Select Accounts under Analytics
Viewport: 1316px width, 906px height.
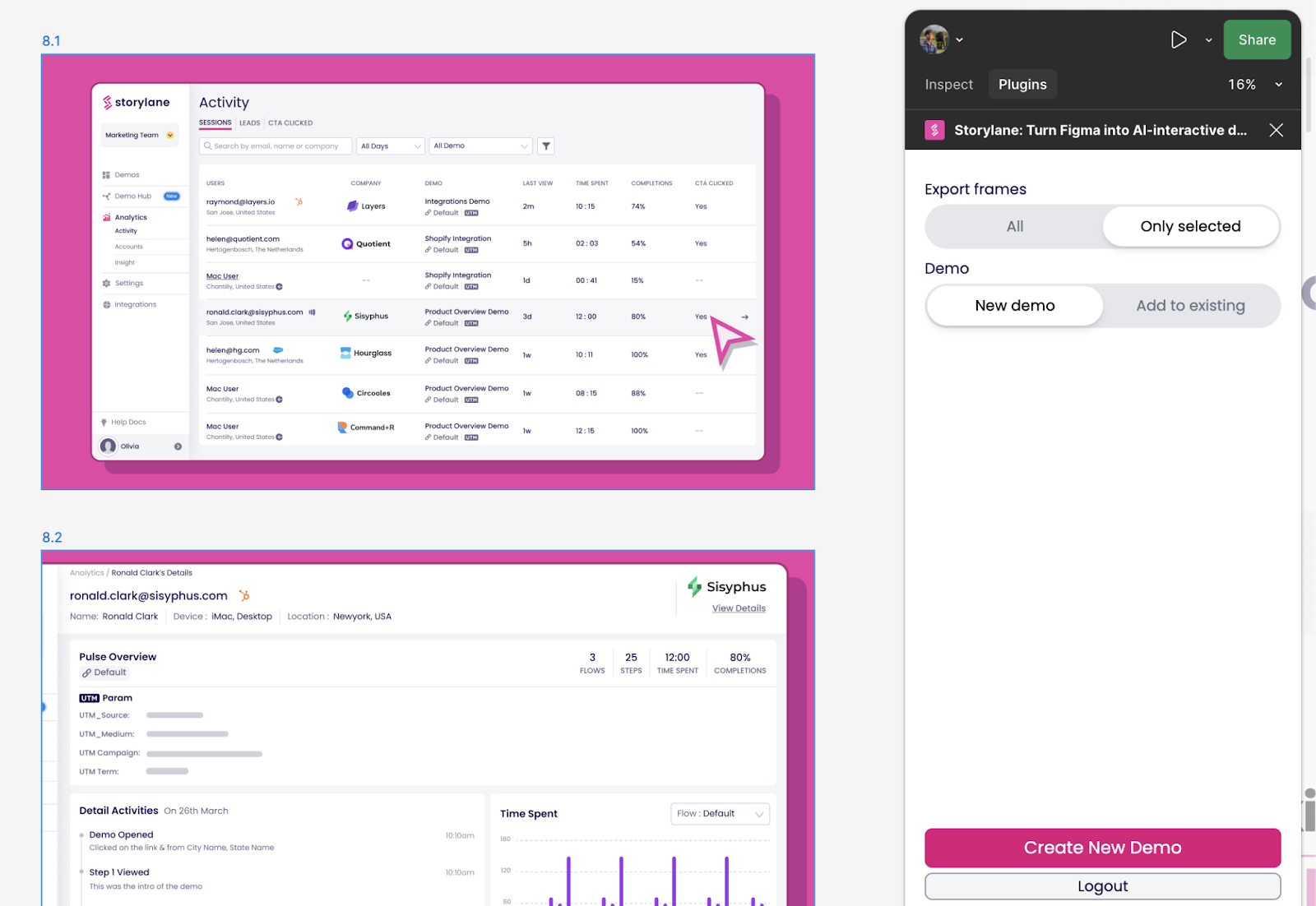pos(128,247)
